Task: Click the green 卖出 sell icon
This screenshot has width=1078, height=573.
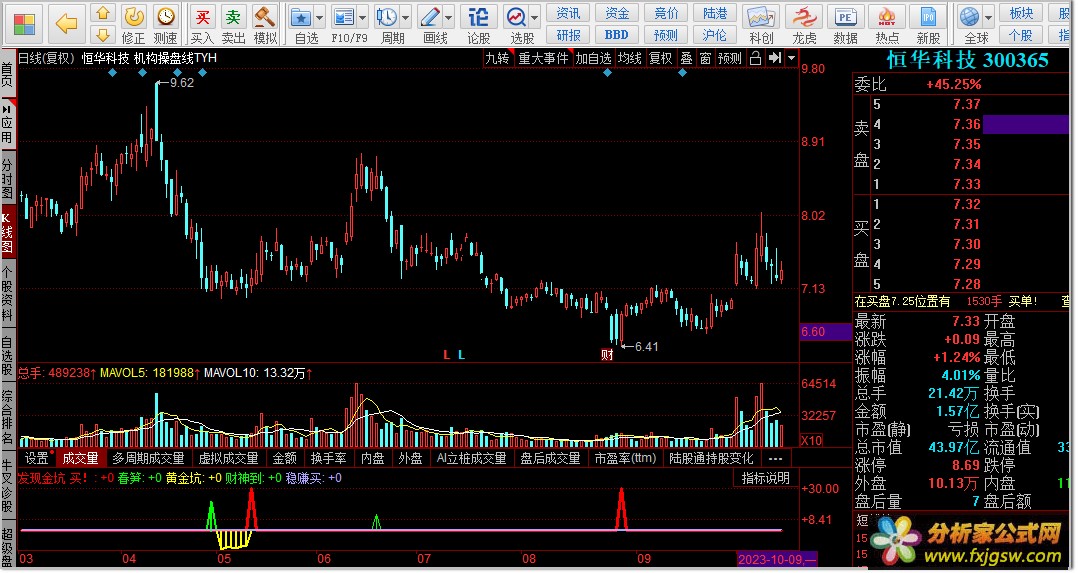Action: pyautogui.click(x=234, y=24)
